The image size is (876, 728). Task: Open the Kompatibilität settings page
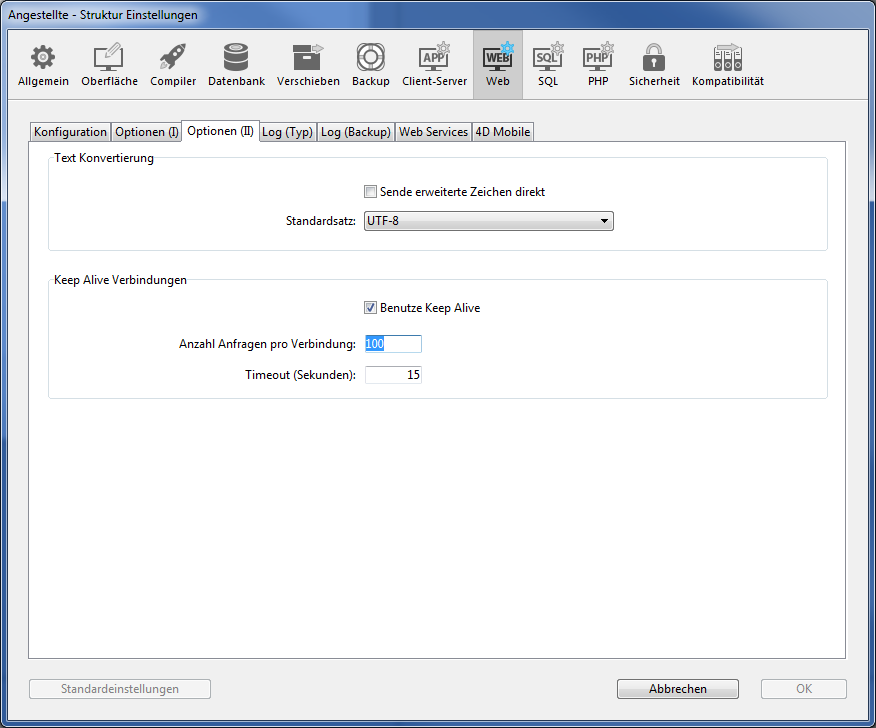click(727, 64)
